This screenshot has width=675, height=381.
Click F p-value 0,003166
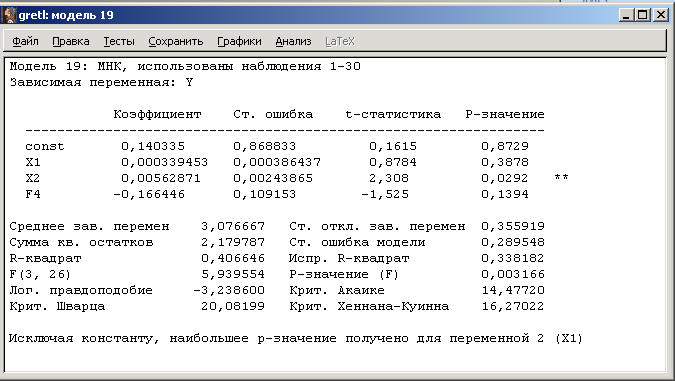tap(513, 274)
